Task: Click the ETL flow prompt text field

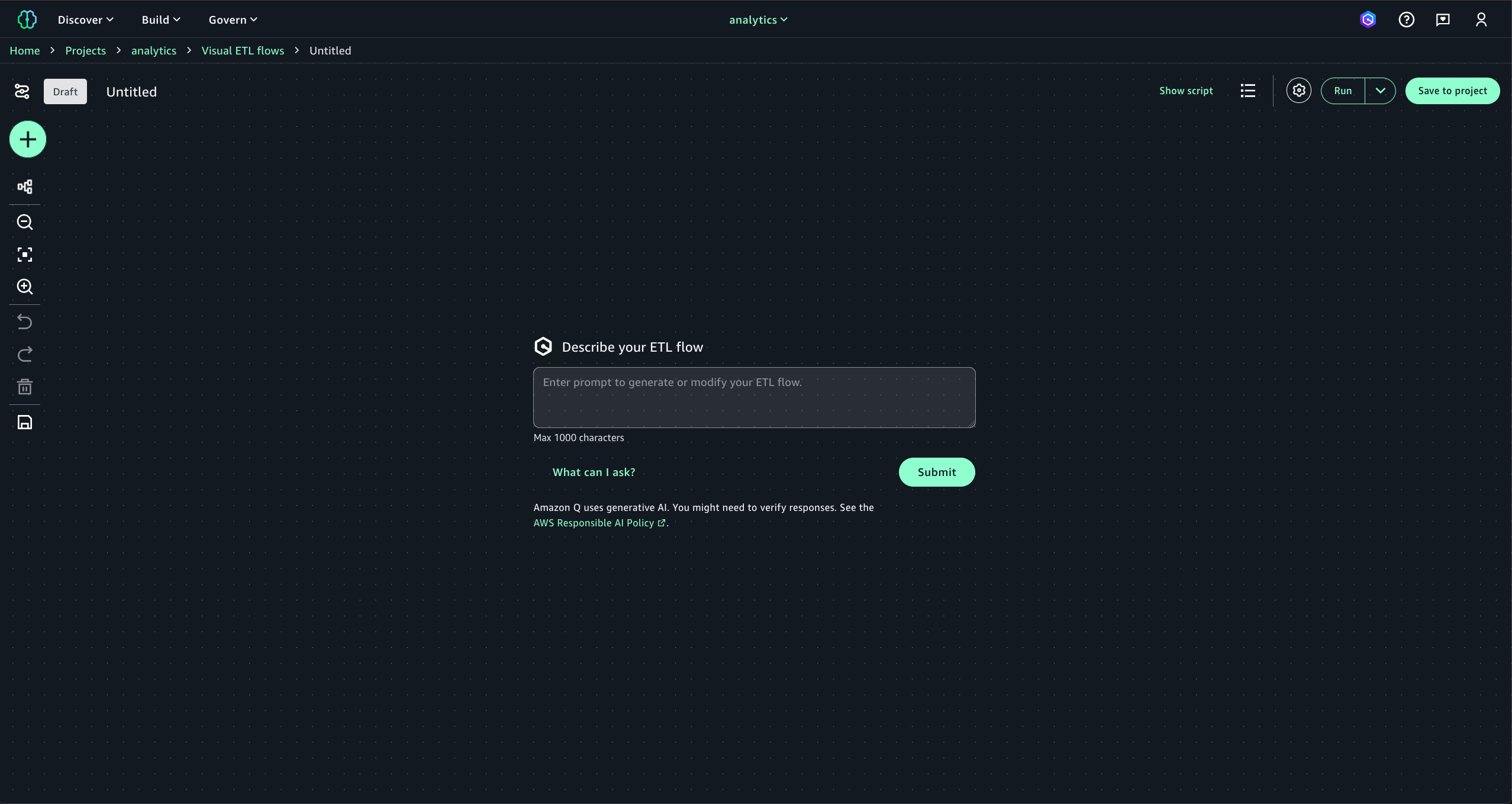Action: point(754,397)
